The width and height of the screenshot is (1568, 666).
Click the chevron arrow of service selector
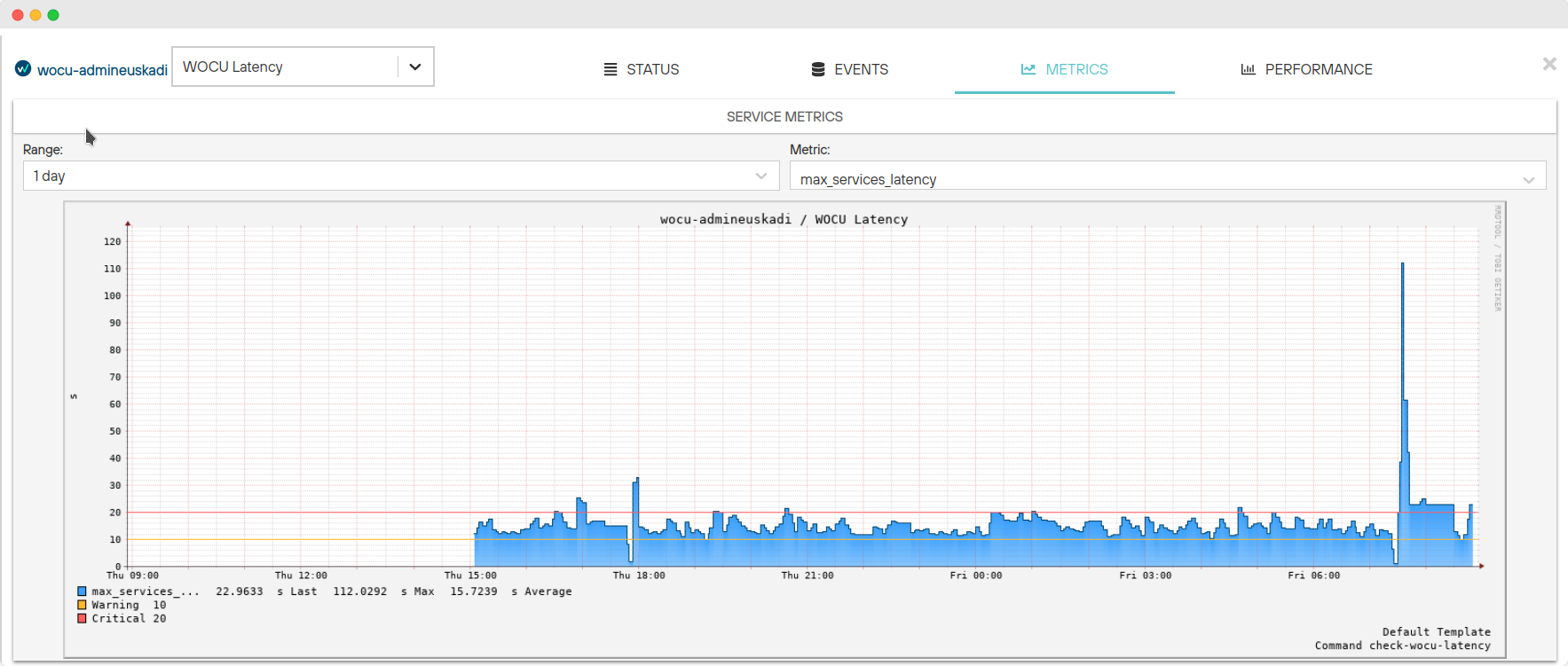tap(414, 67)
